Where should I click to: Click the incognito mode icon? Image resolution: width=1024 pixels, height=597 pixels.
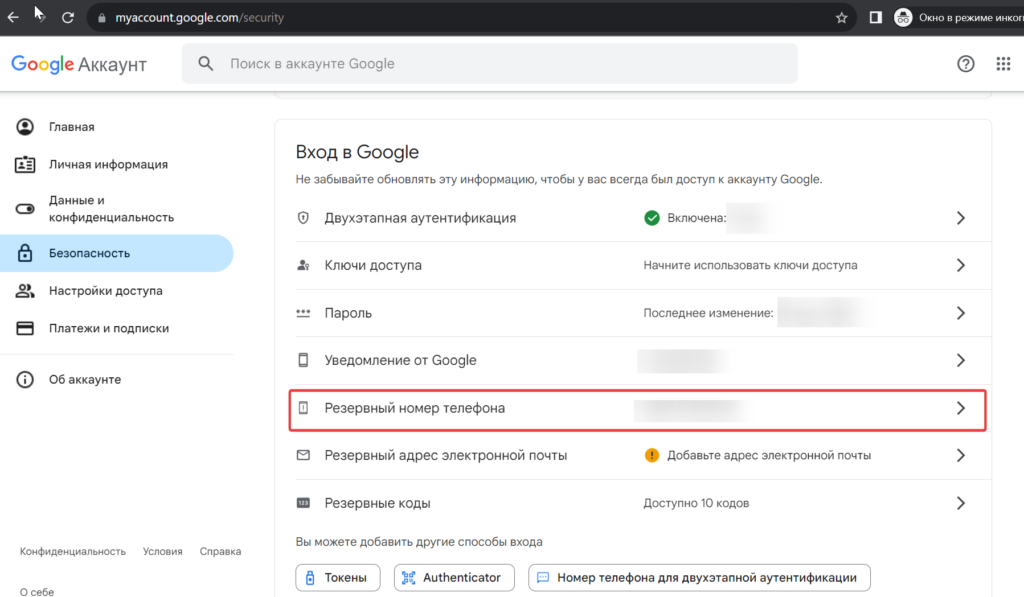903,18
